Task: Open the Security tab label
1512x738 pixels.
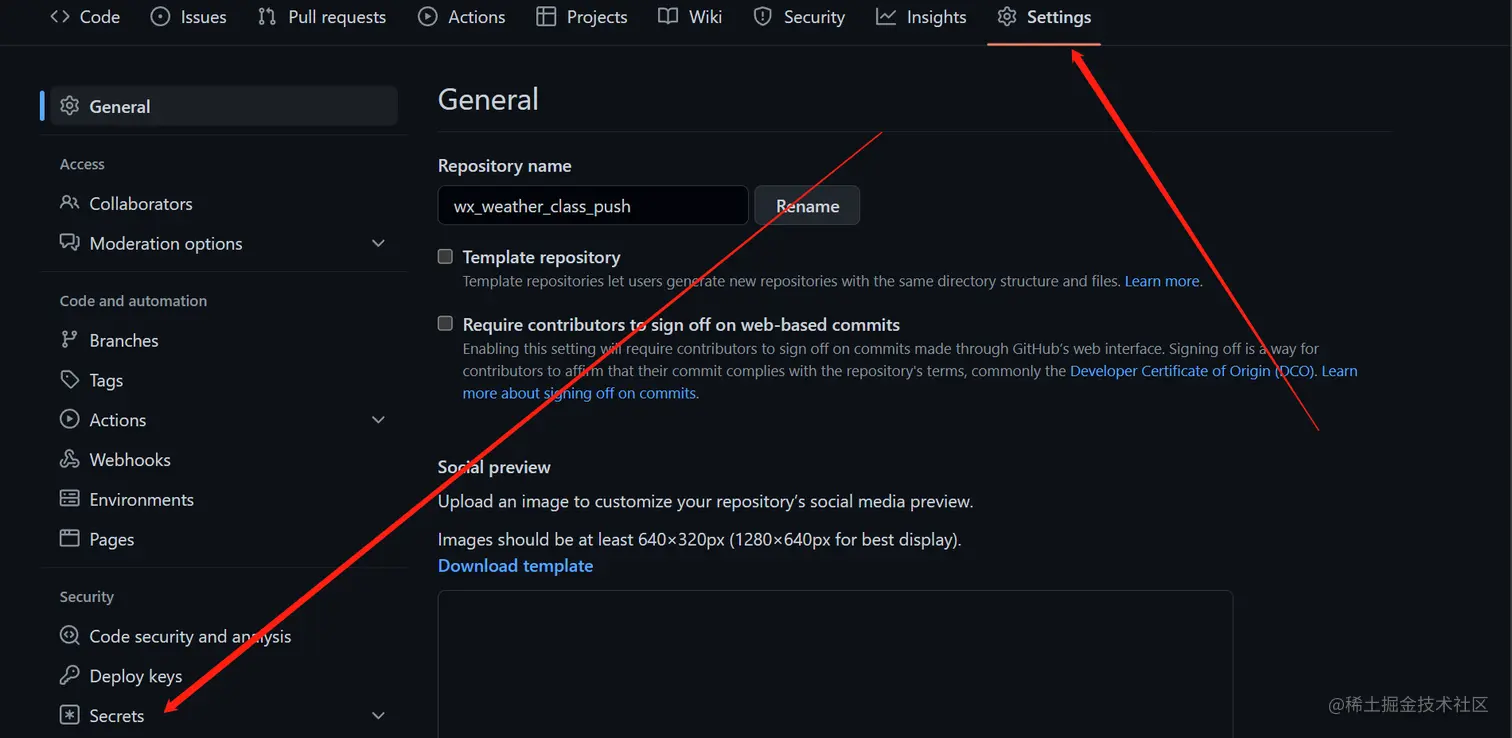Action: coord(814,17)
